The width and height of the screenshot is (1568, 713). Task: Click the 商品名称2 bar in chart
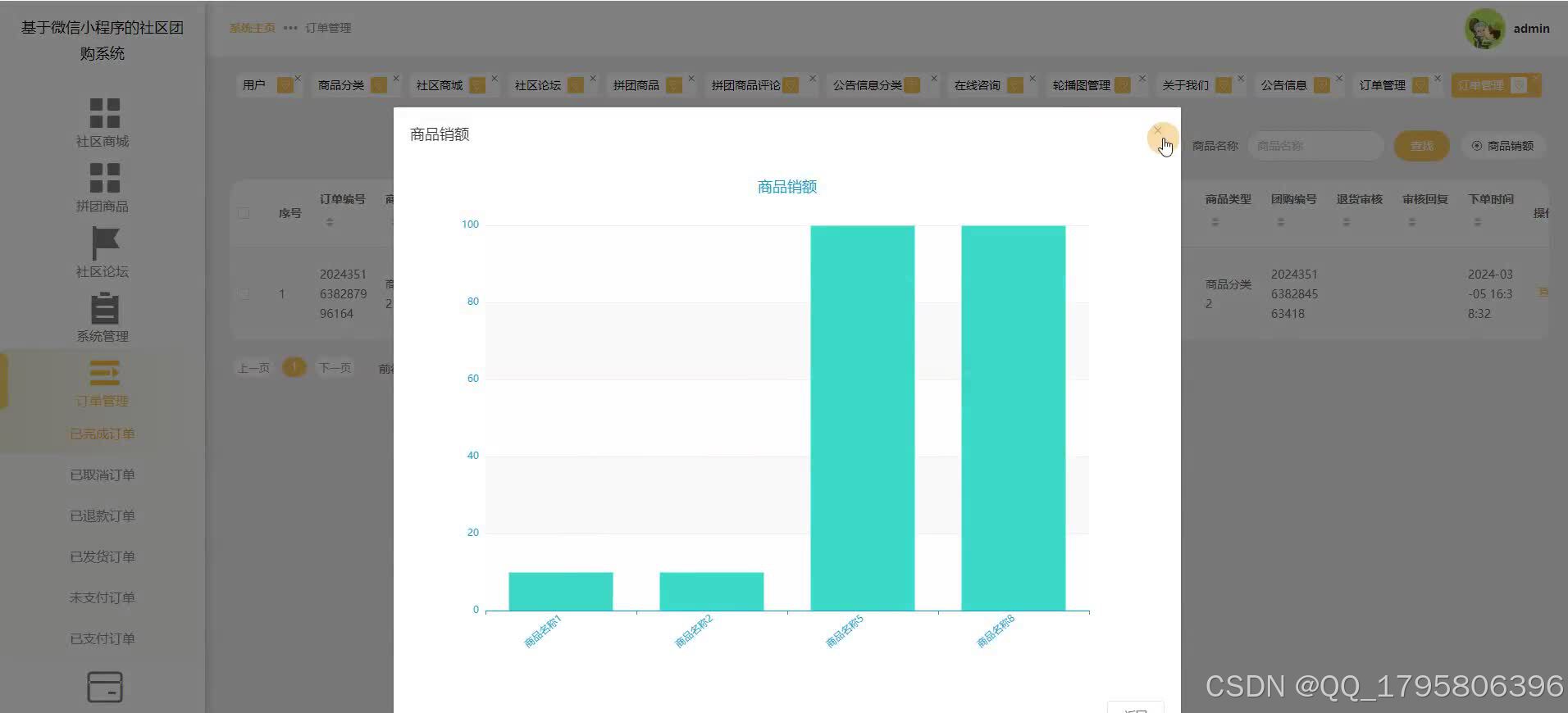click(712, 591)
